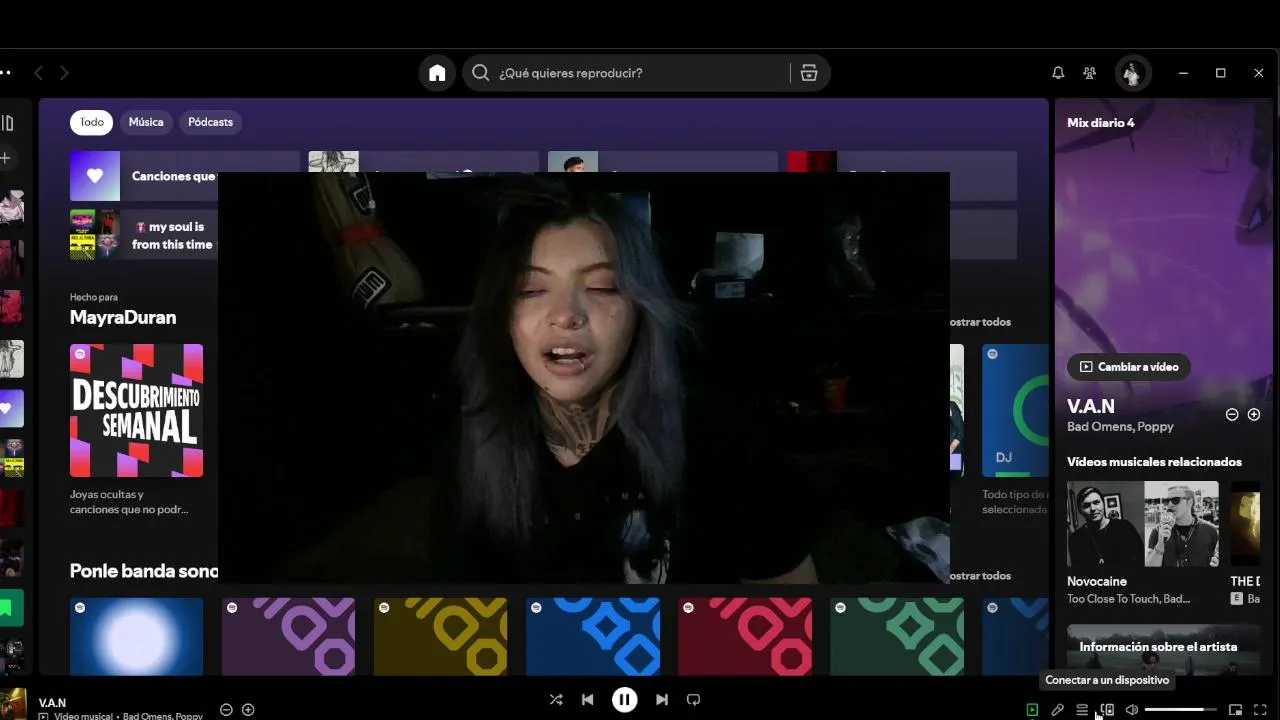Viewport: 1280px width, 720px height.
Task: Open the user profile avatar menu
Action: pyautogui.click(x=1132, y=73)
